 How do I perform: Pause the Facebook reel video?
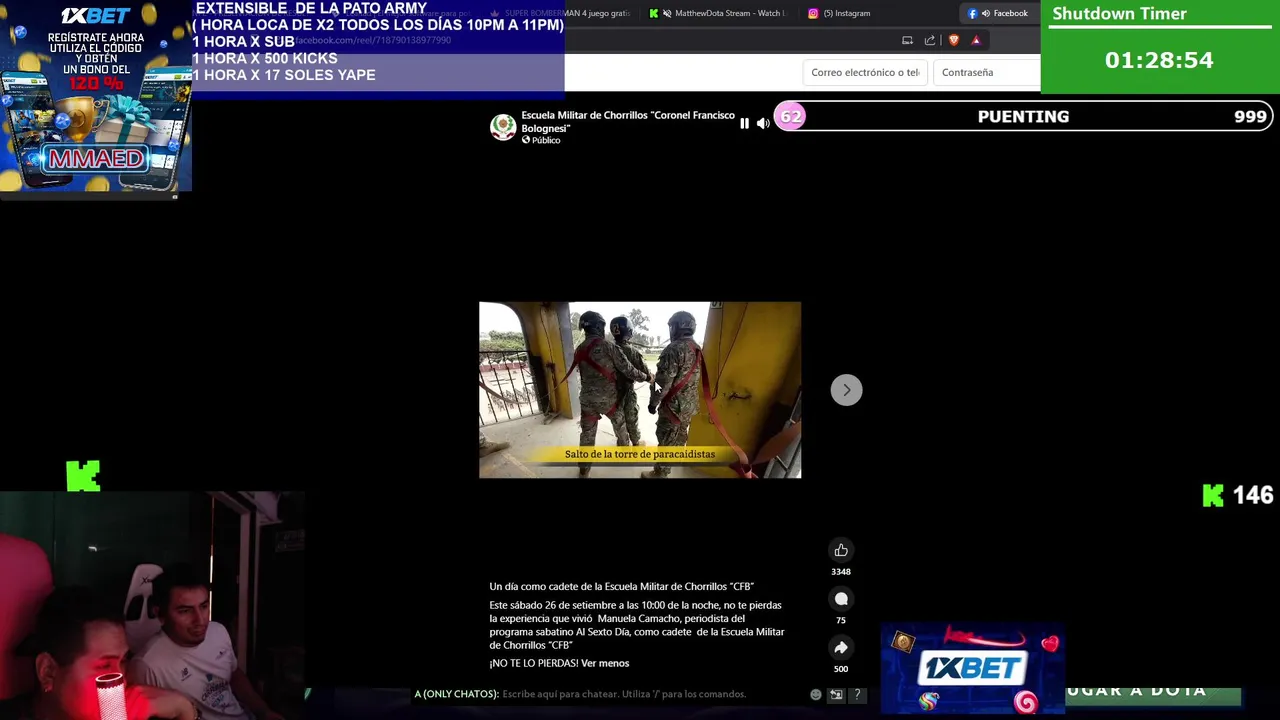[x=744, y=123]
